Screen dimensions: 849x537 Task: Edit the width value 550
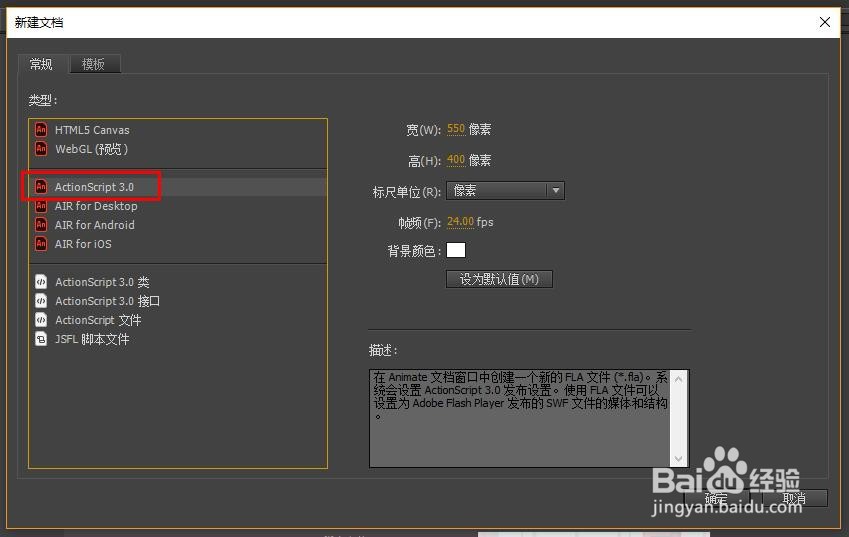click(x=456, y=129)
